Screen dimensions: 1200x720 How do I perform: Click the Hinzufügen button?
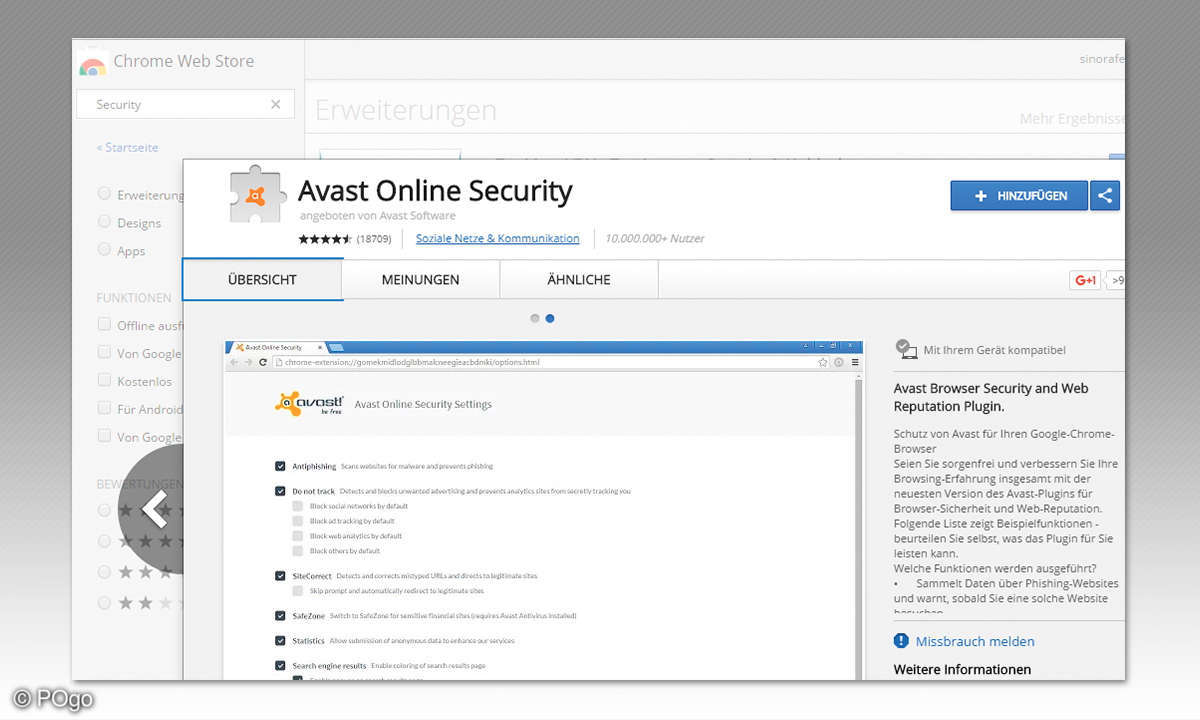(1019, 196)
